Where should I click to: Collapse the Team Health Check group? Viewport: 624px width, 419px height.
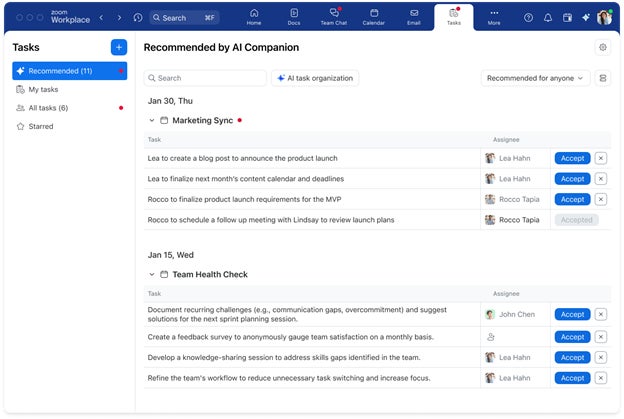(x=152, y=274)
